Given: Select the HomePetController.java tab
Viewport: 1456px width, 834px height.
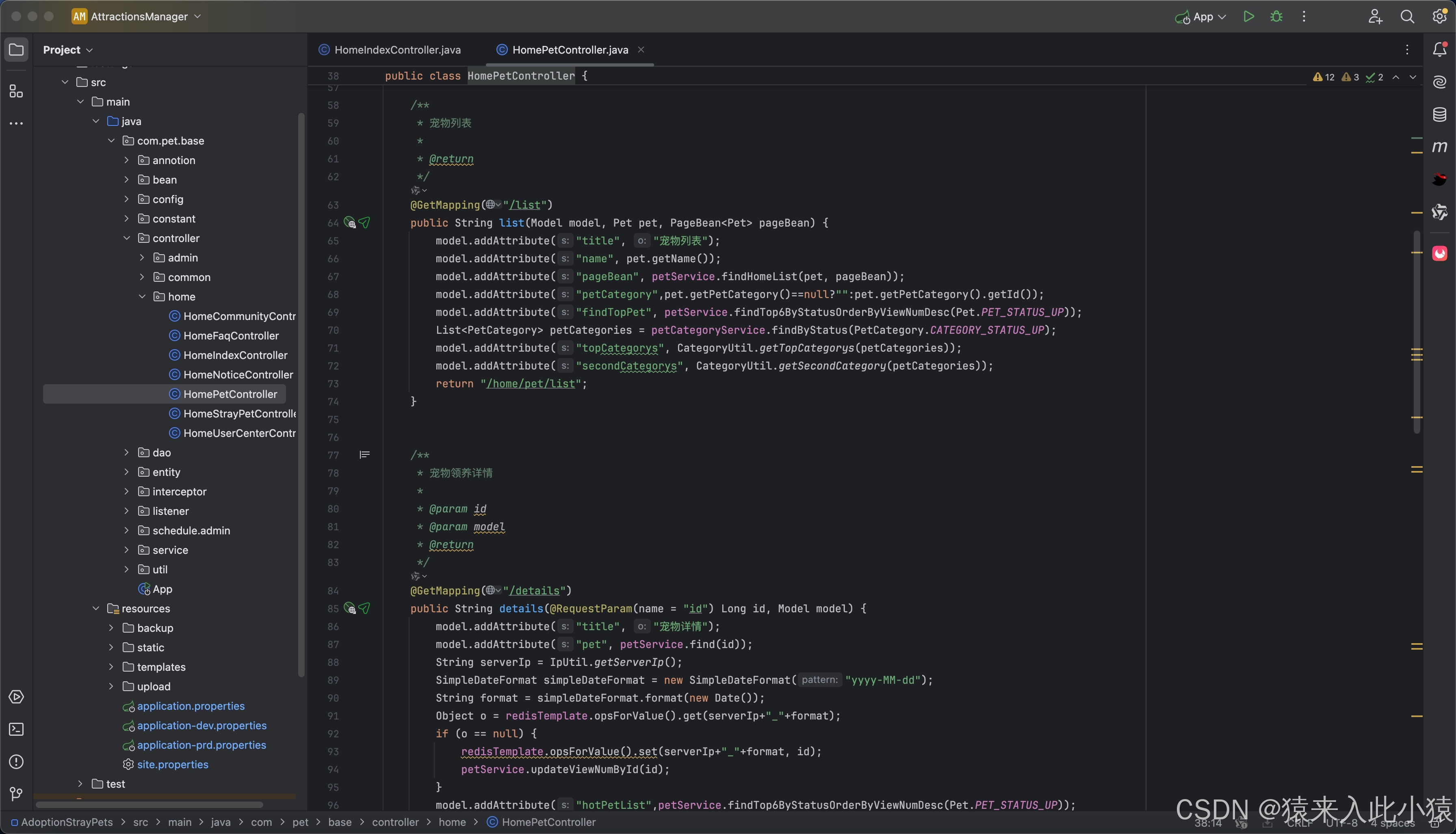Looking at the screenshot, I should 570,49.
